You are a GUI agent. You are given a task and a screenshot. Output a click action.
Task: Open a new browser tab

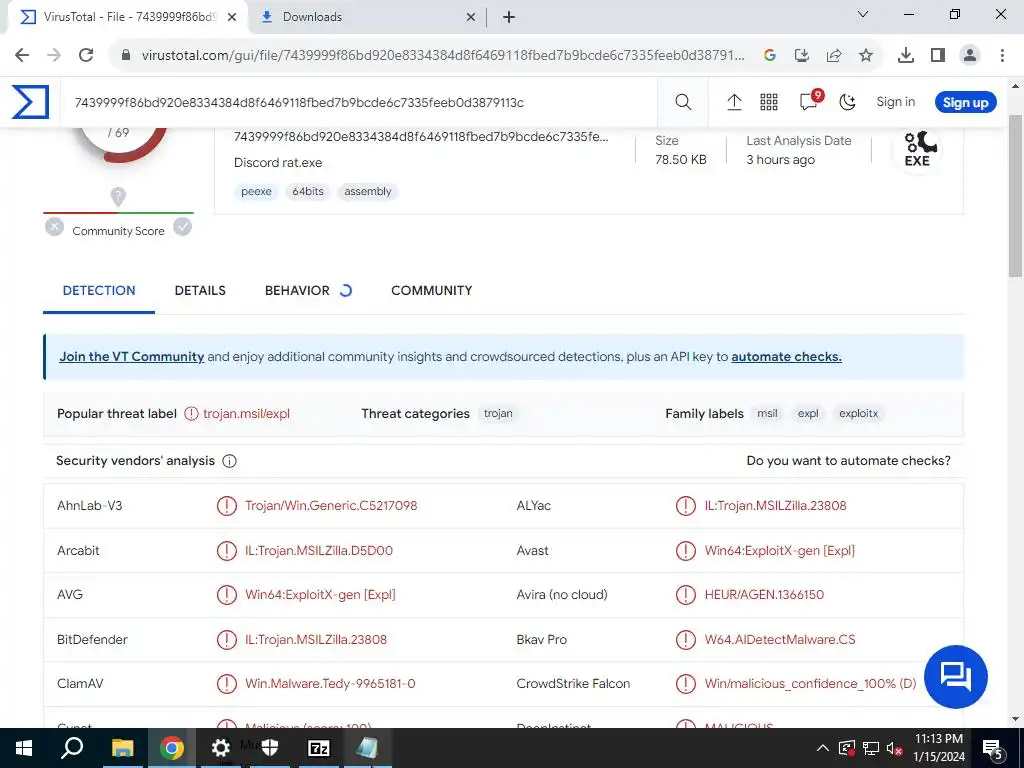(509, 17)
